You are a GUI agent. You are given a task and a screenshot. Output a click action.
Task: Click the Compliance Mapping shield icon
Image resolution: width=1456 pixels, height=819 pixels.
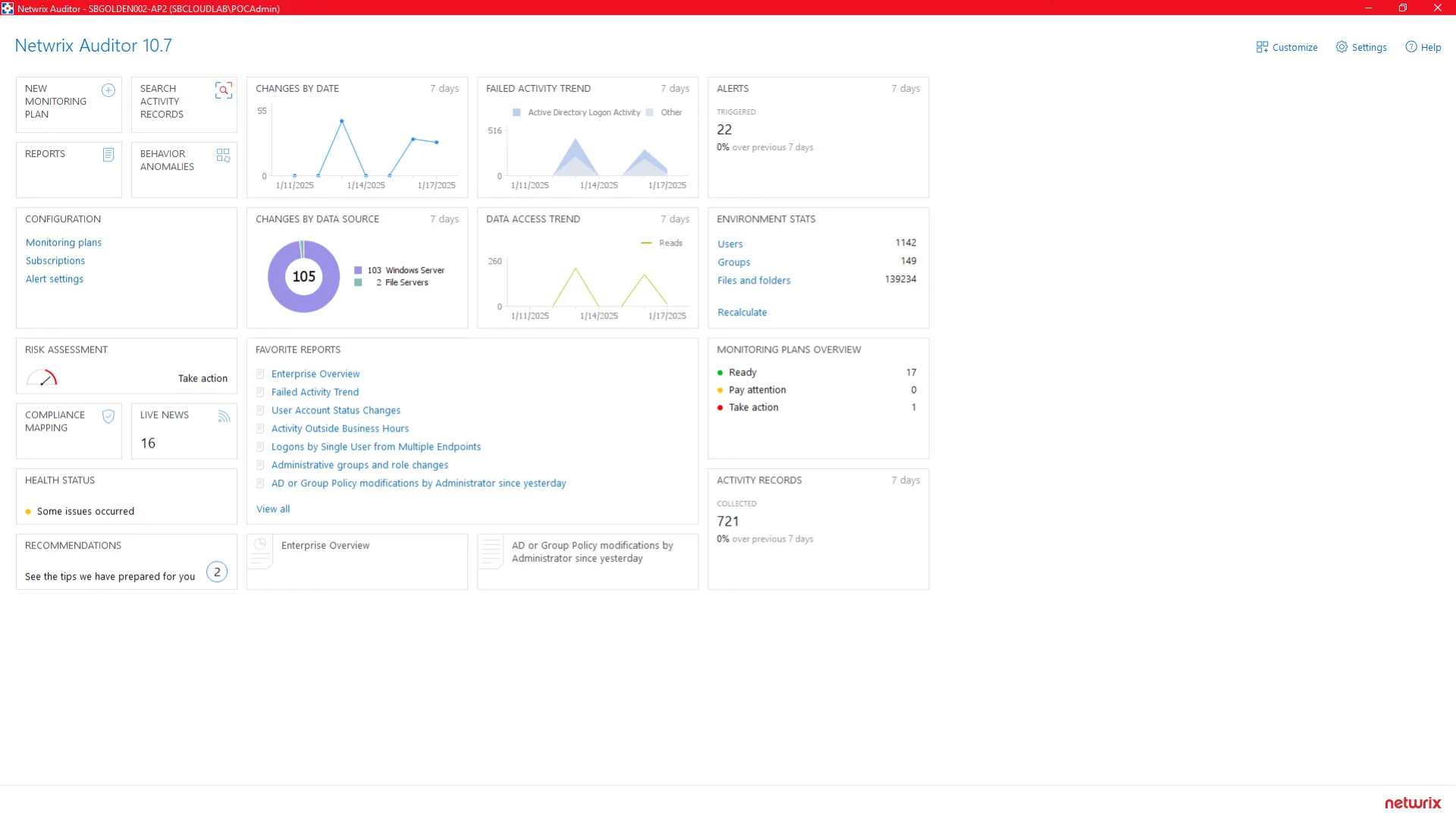click(108, 416)
